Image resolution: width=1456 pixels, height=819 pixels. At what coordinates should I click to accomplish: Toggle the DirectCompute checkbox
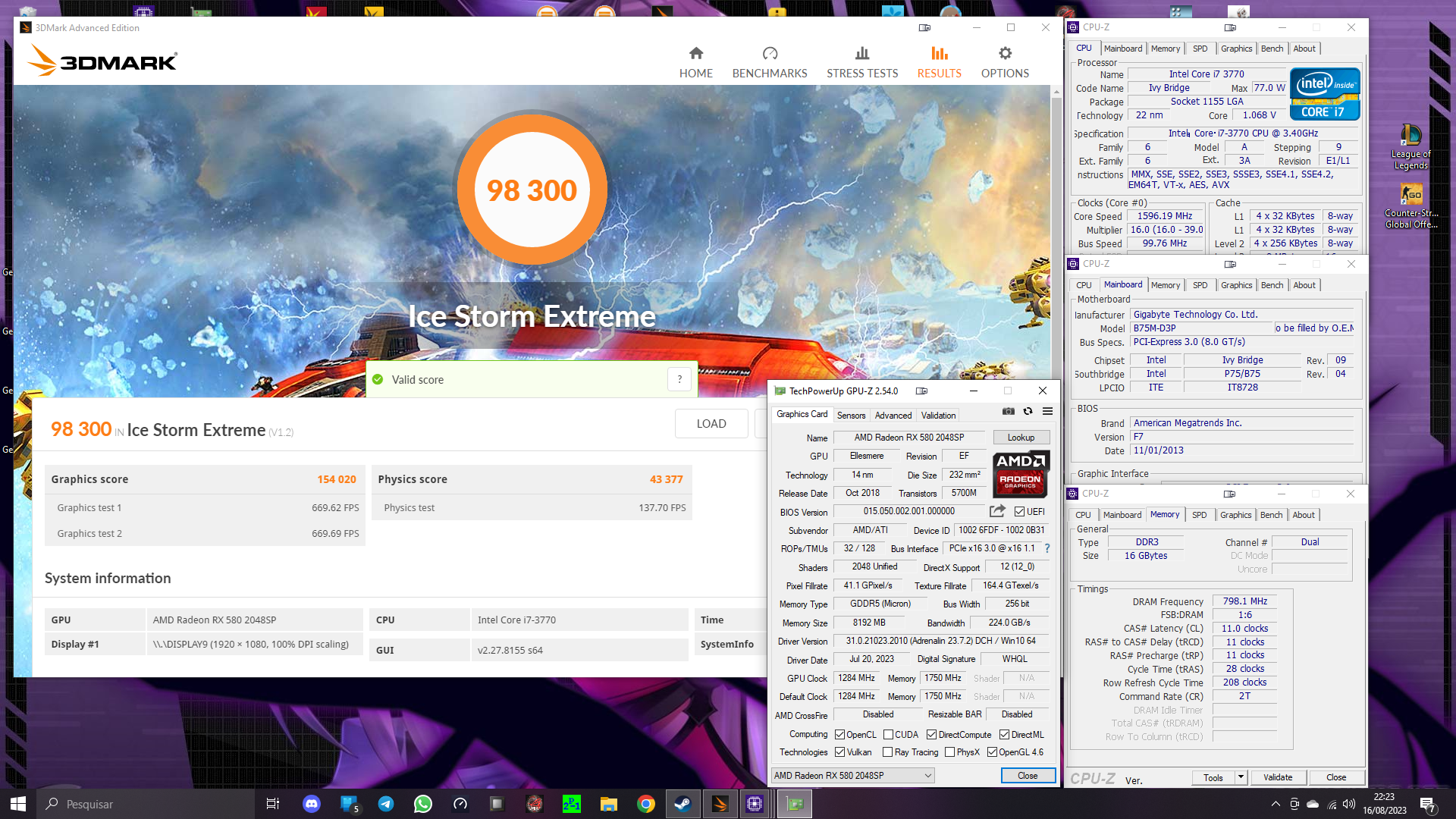[931, 734]
